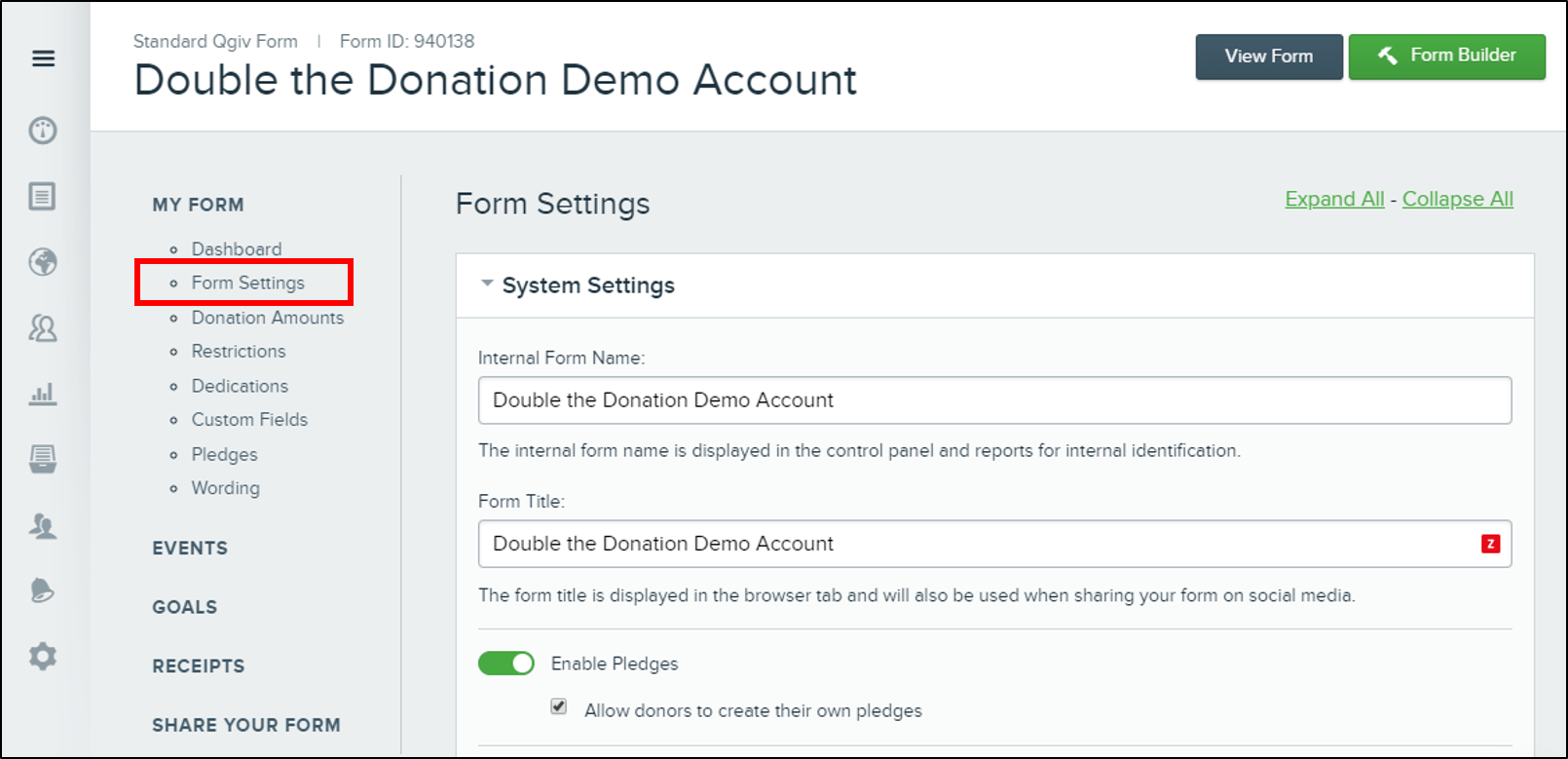Open the two-heads outline icon in sidebar

tap(43, 328)
